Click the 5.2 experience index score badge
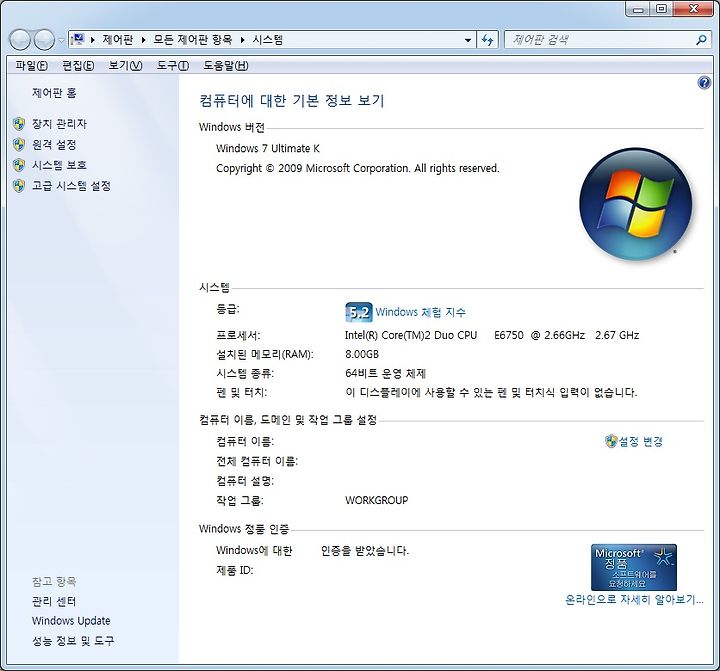 [x=358, y=312]
